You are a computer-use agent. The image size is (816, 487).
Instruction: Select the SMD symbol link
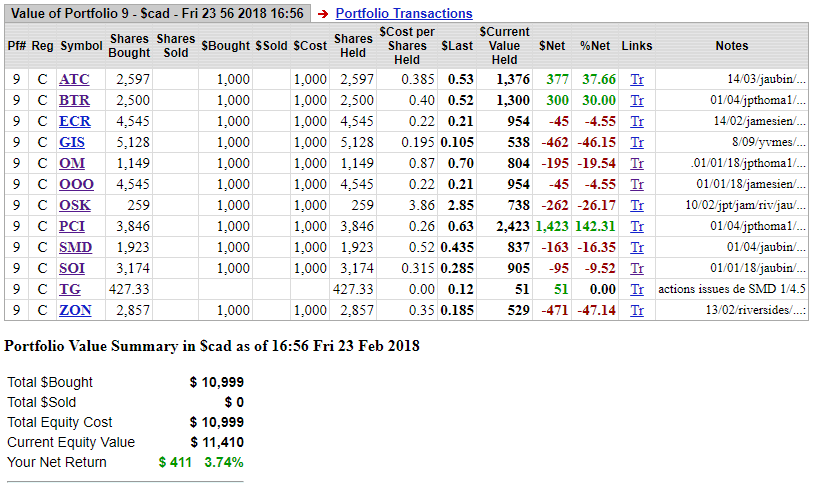75,247
